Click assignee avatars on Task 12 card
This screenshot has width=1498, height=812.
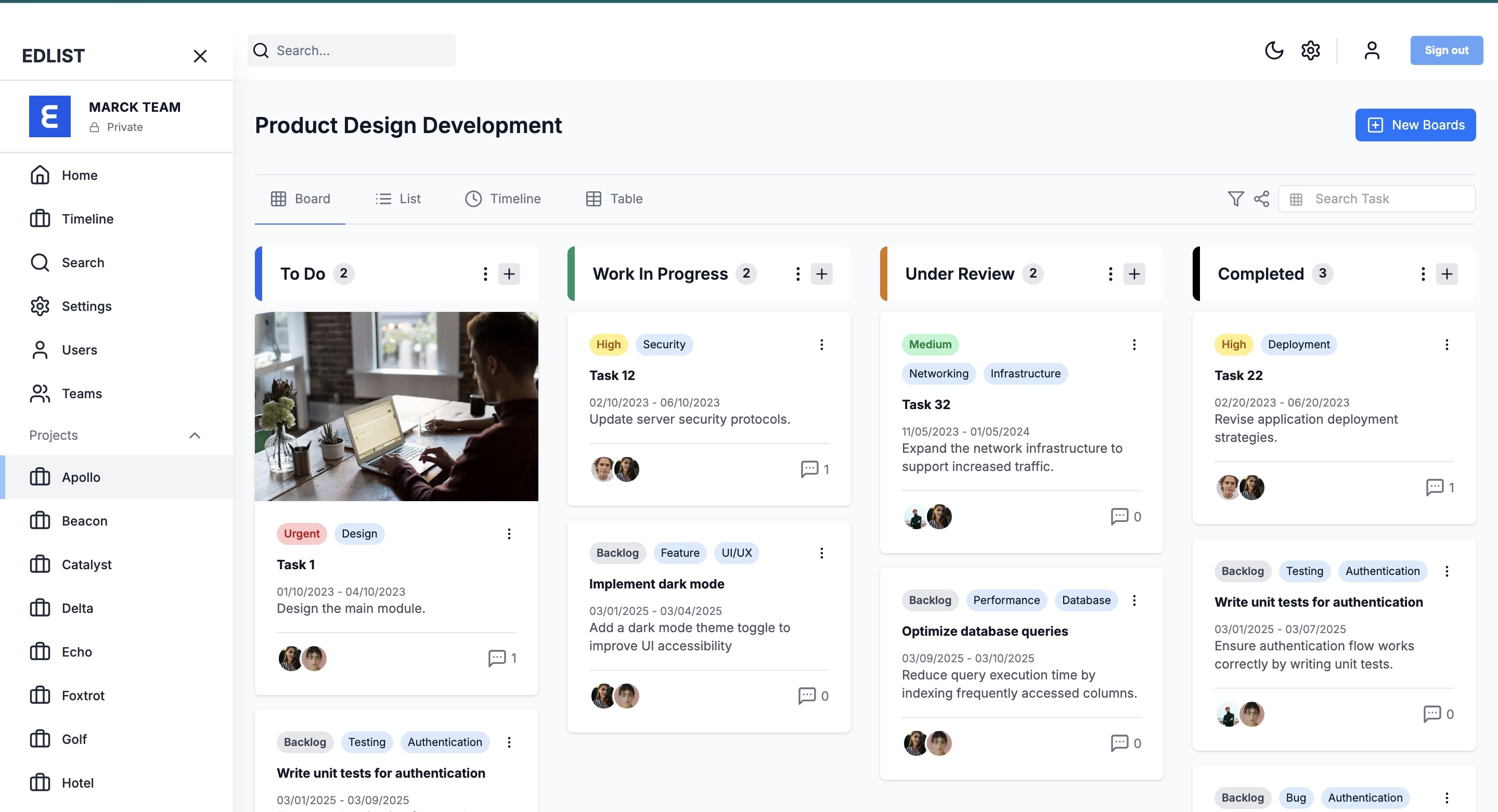(x=615, y=469)
